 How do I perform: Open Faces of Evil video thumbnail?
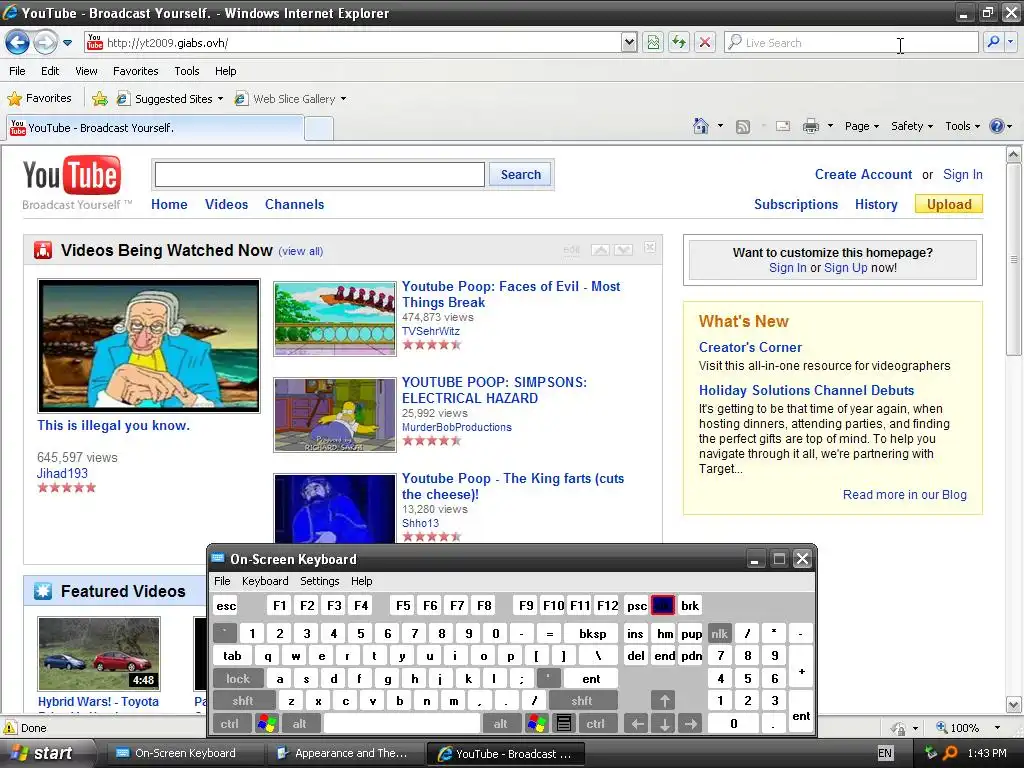coord(334,319)
